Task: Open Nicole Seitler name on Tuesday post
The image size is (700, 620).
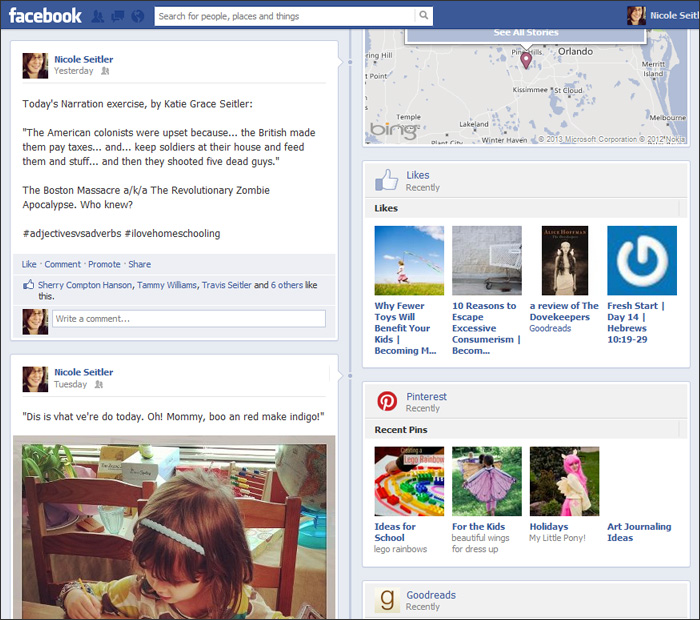Action: tap(83, 372)
